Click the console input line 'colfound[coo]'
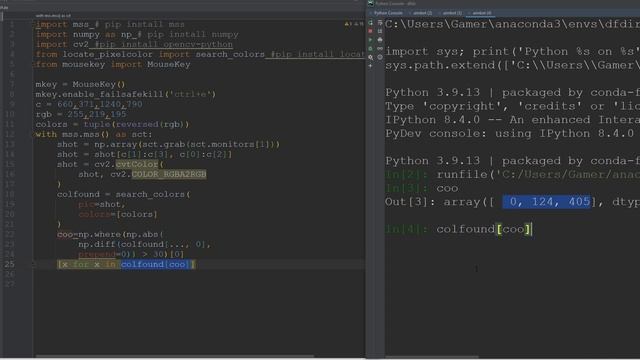Image resolution: width=640 pixels, height=360 pixels. (484, 229)
